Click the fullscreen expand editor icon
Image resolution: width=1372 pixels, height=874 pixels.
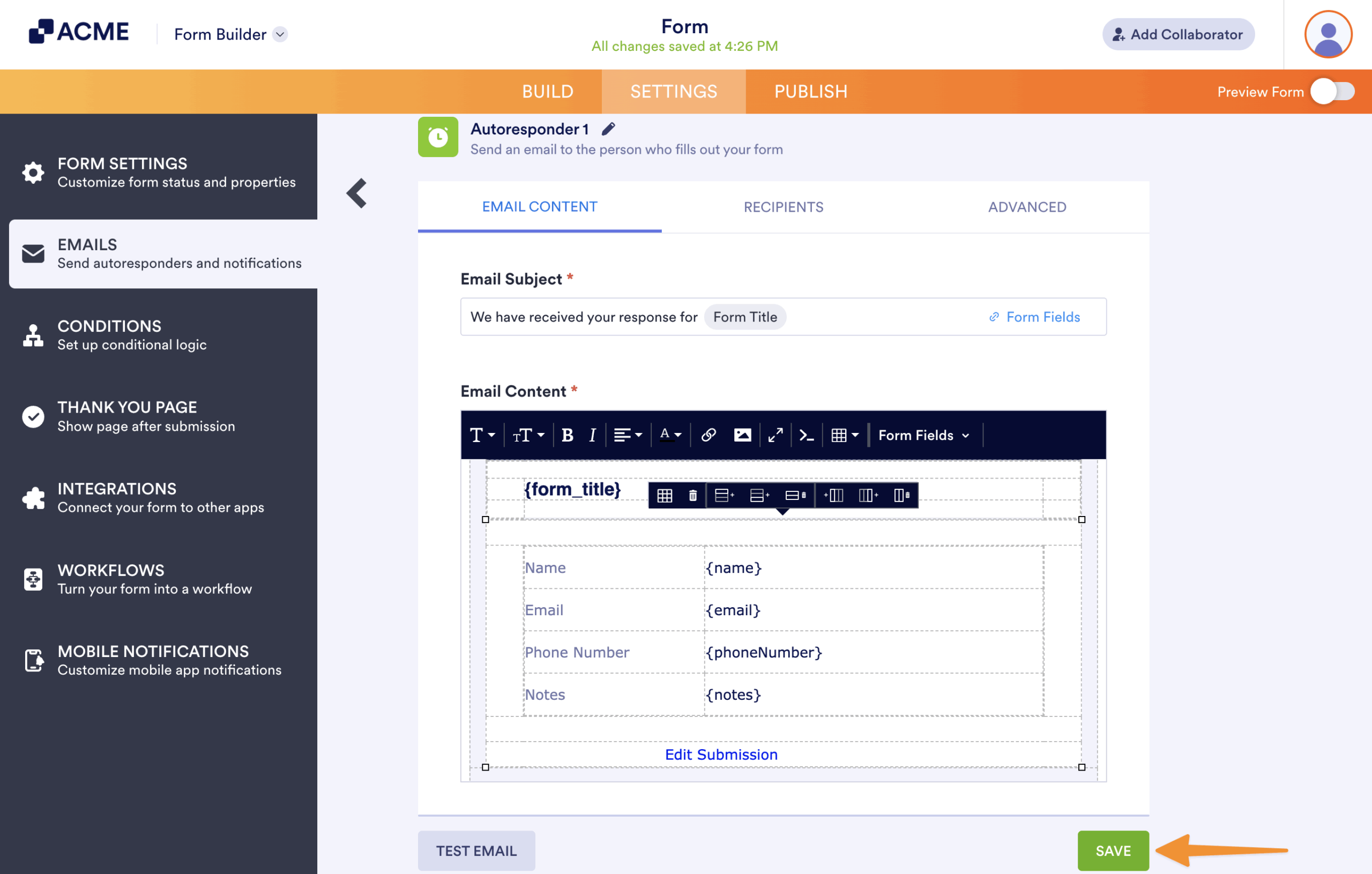click(775, 435)
